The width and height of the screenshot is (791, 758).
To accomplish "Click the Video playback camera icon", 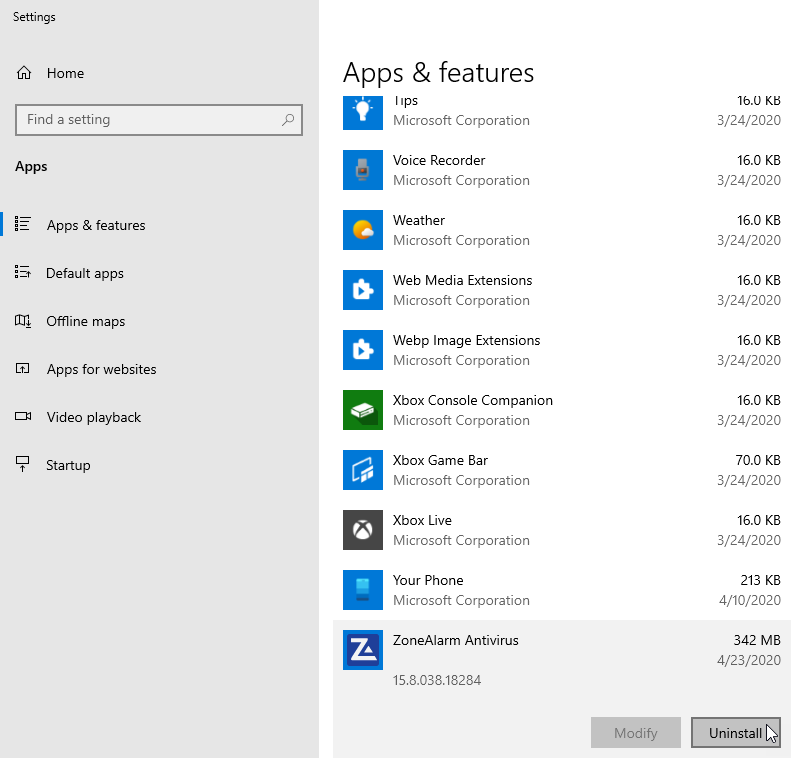I will tap(23, 417).
